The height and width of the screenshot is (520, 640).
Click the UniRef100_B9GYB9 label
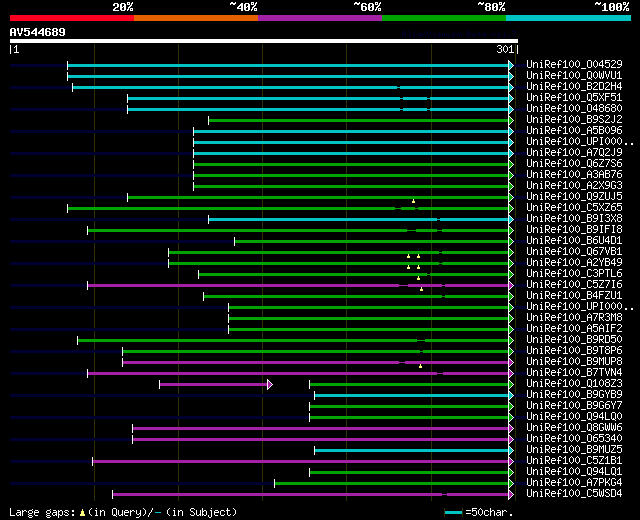[x=574, y=395]
